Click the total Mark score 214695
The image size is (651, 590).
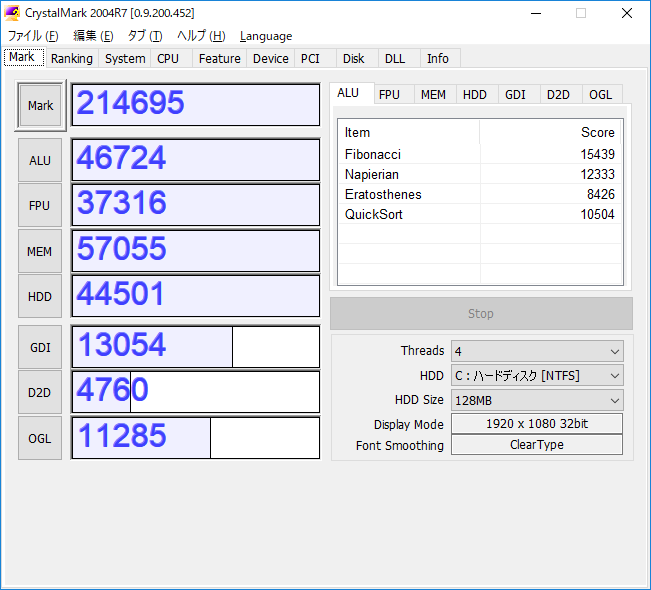coord(196,105)
